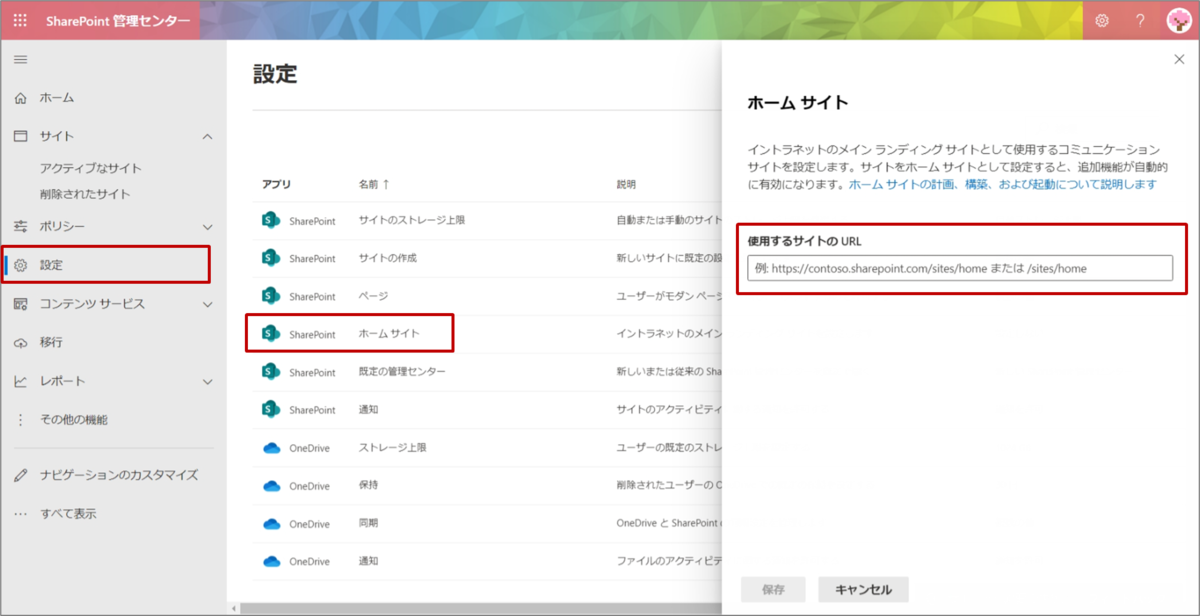Open the ストレージ上限 OneDrive setting
The height and width of the screenshot is (616, 1200).
pyautogui.click(x=393, y=448)
